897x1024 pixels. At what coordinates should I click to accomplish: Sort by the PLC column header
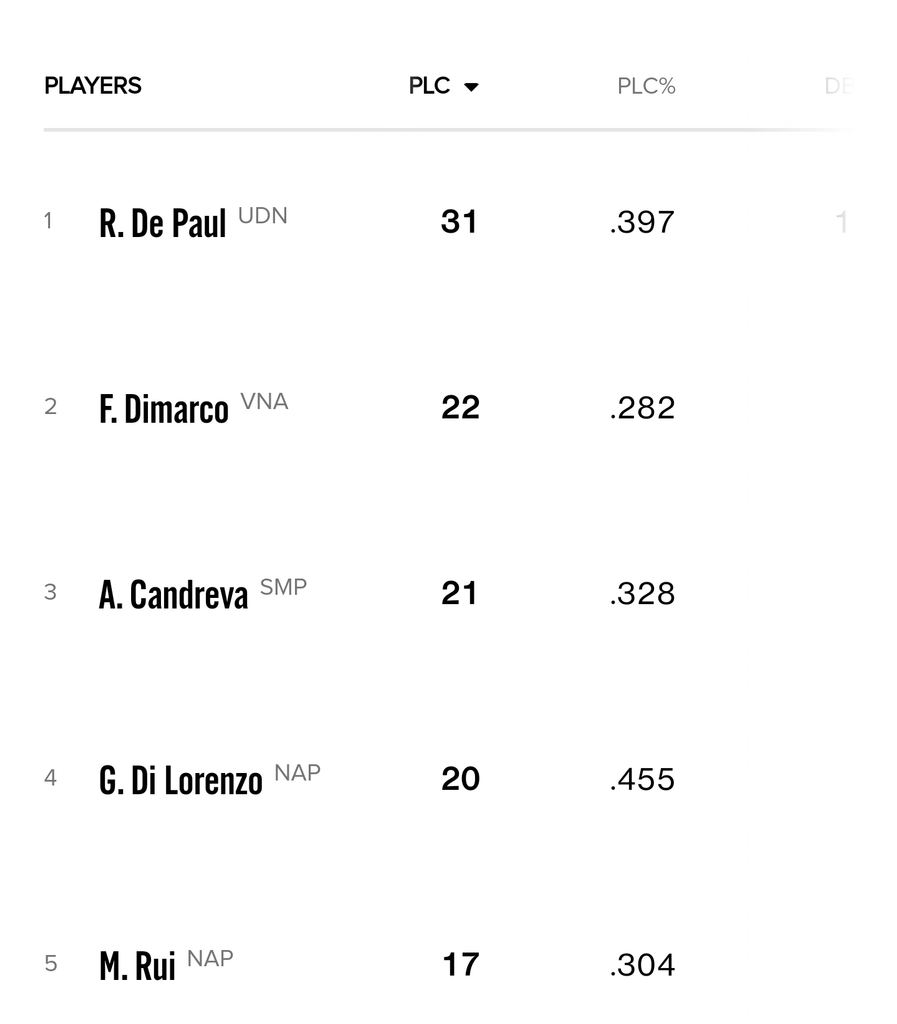coord(430,86)
